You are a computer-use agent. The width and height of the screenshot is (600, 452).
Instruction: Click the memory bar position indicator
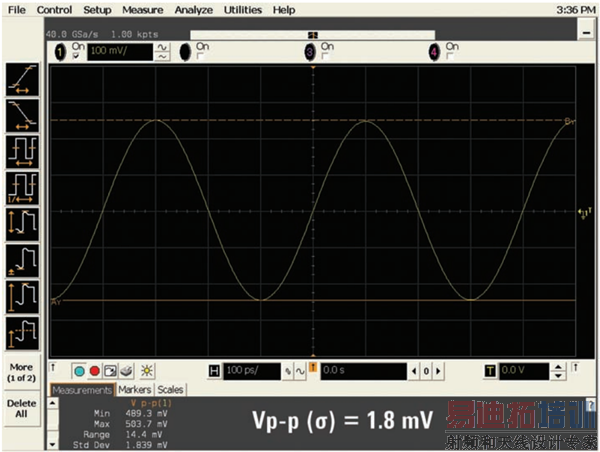pyautogui.click(x=313, y=35)
